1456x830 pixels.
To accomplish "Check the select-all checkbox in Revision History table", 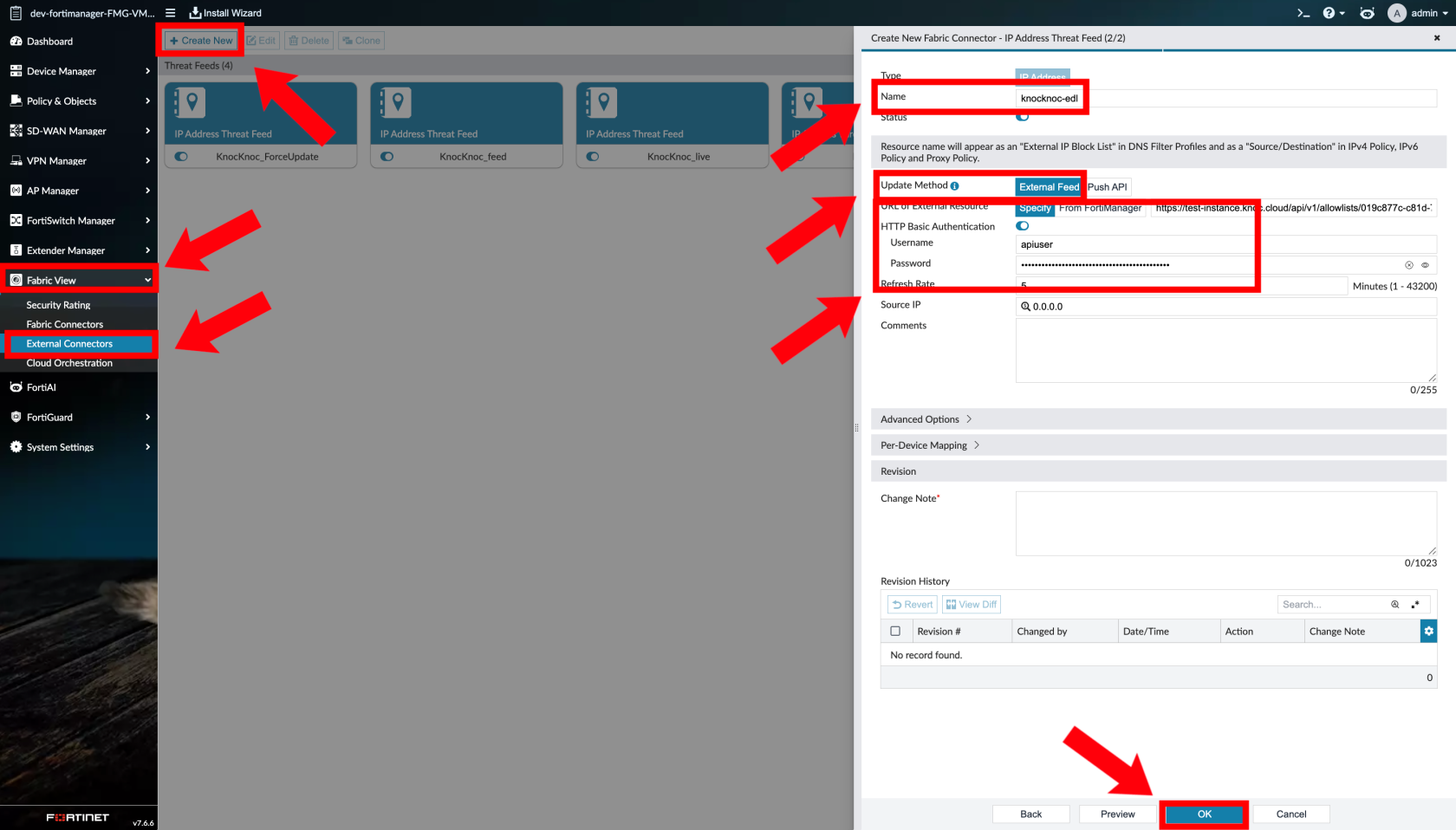I will [896, 631].
